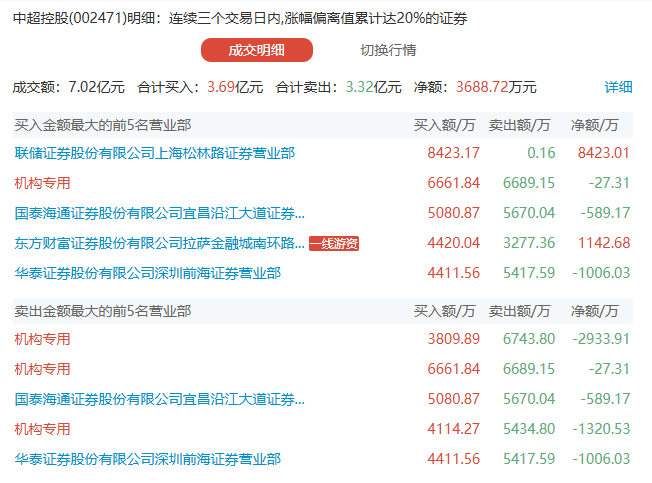Open the 详细 link
This screenshot has height=483, width=652.
click(x=618, y=87)
